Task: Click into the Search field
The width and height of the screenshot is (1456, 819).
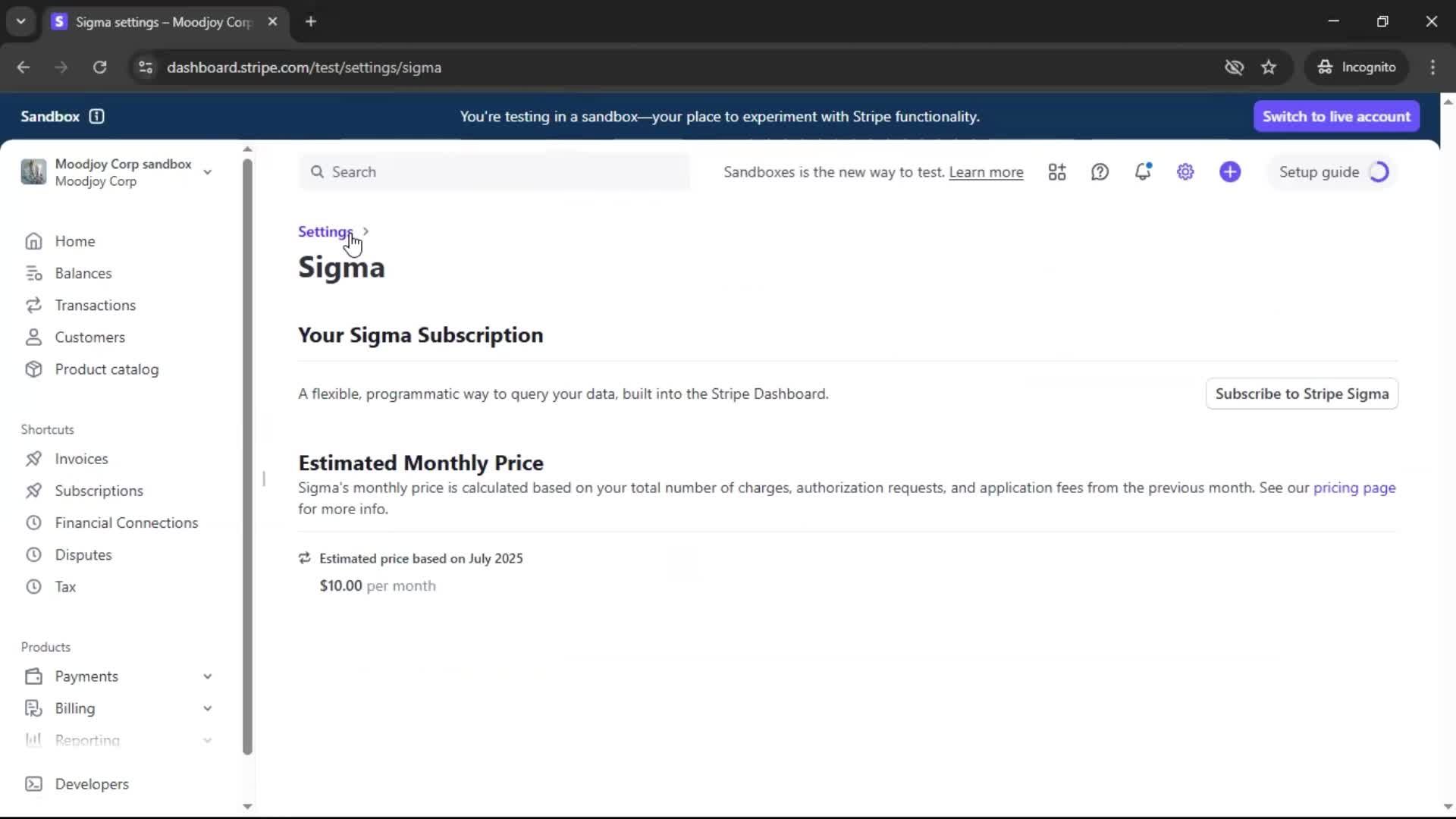Action: click(500, 172)
